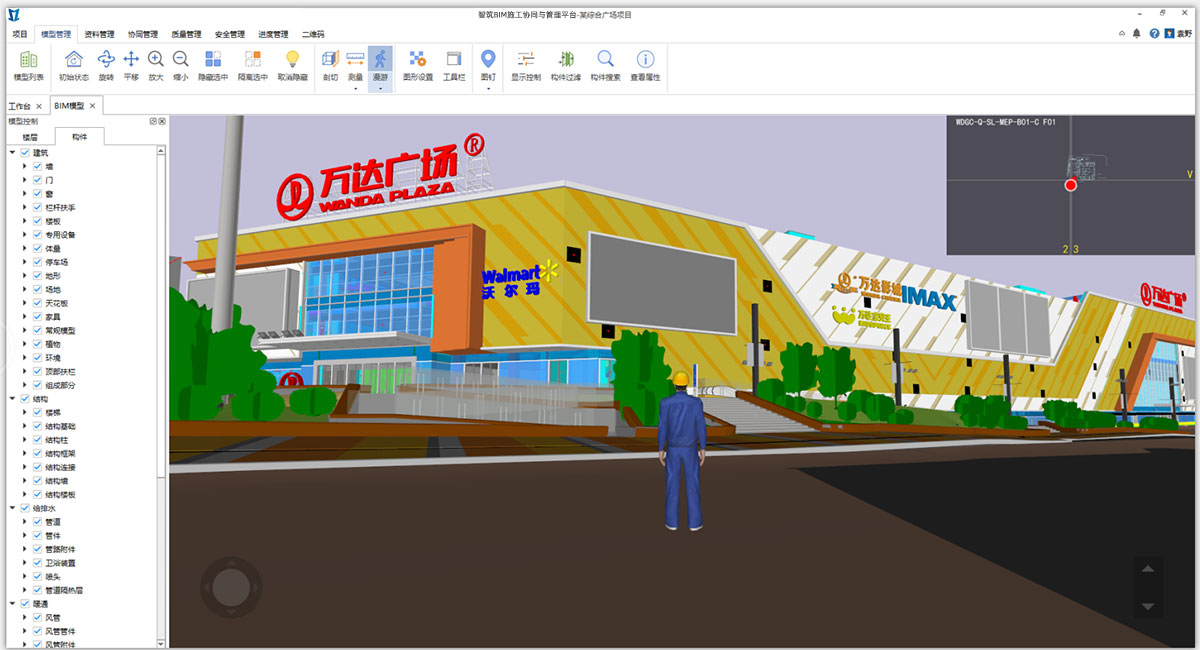Toggle the 结构柱 checkbox
Screen dimensions: 1200x650
click(x=38, y=440)
